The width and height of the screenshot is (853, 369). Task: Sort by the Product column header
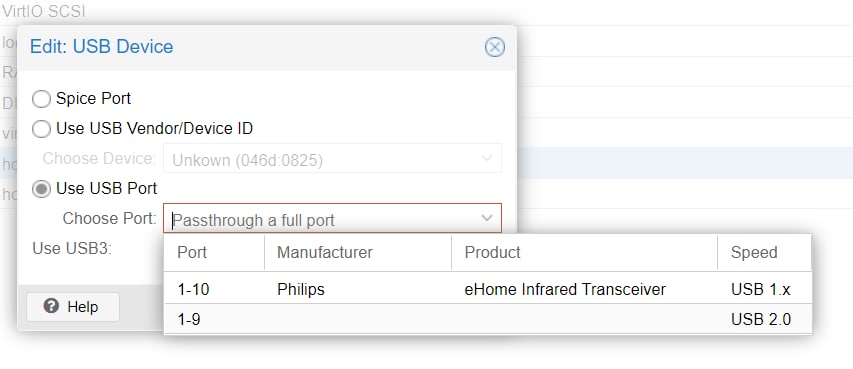pos(584,253)
